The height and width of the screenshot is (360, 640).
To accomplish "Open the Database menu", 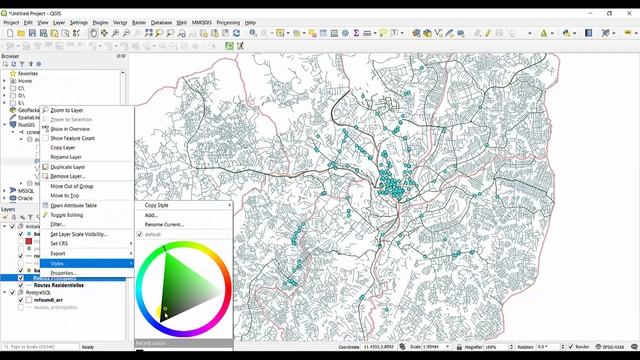I will coord(161,22).
